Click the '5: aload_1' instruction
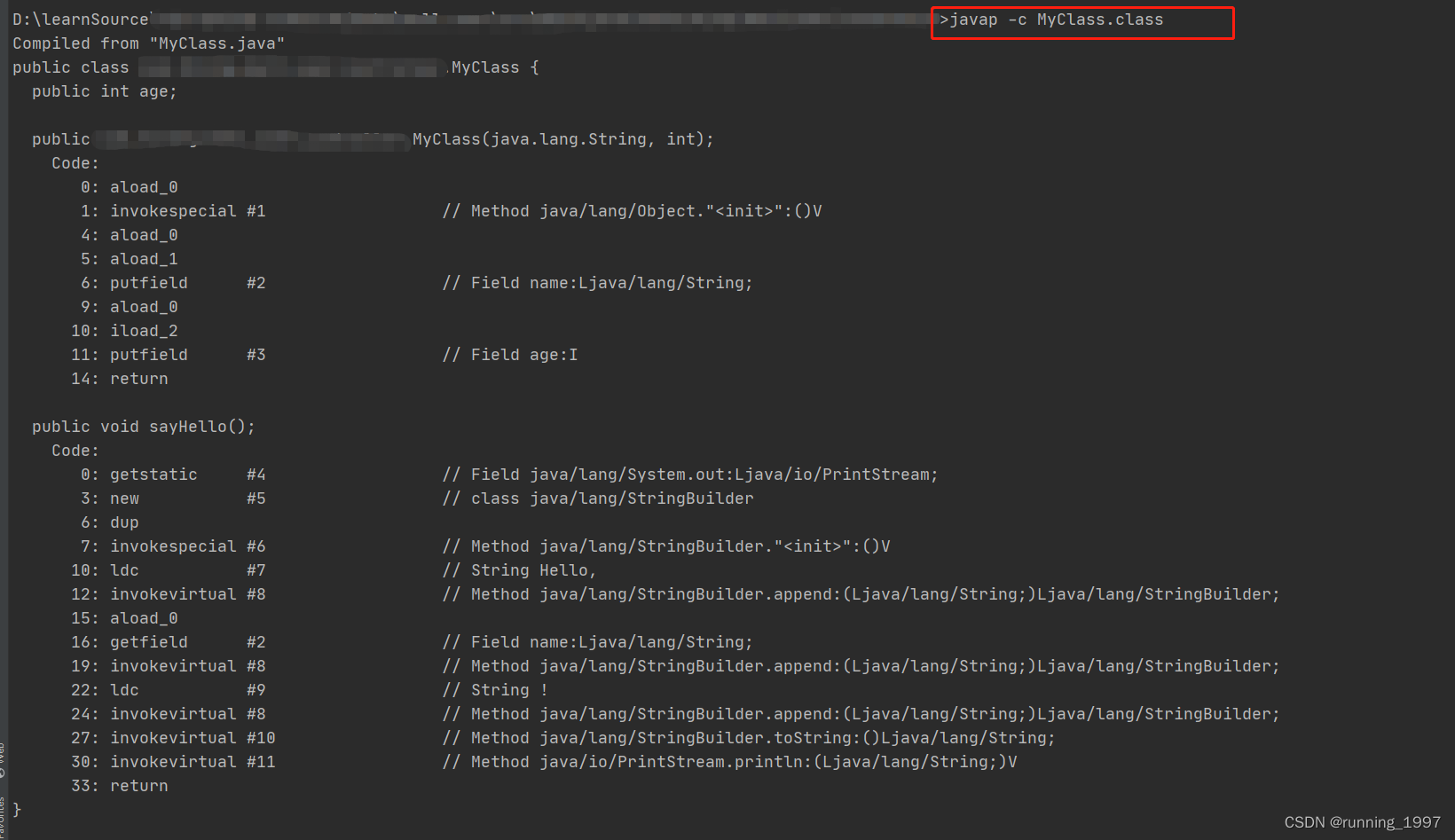This screenshot has height=840, width=1455. coord(130,259)
